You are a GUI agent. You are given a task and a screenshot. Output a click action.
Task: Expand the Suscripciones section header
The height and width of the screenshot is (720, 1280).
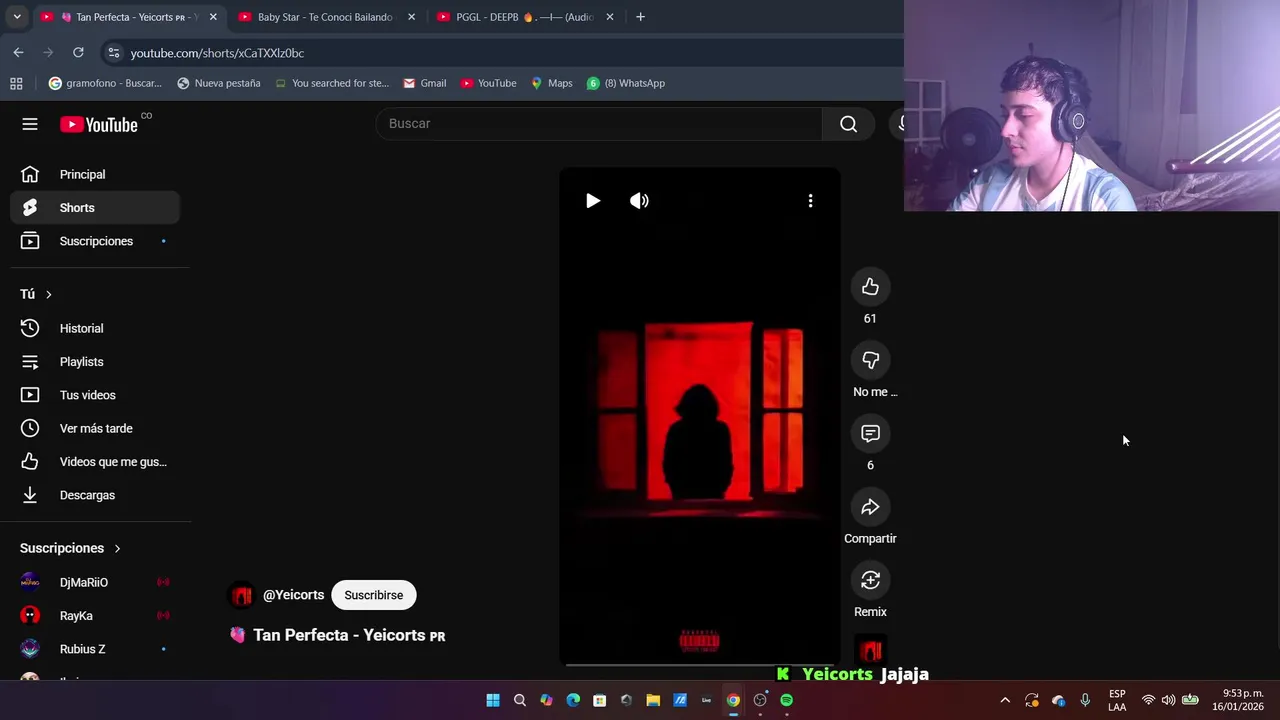(70, 548)
